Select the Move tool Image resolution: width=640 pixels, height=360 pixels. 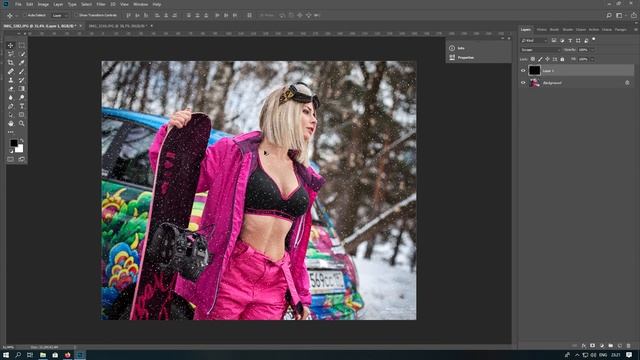click(x=11, y=45)
